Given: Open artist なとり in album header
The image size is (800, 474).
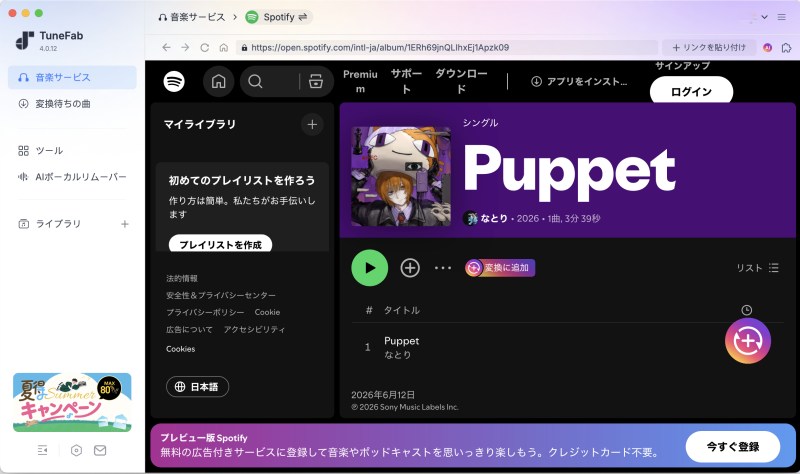Looking at the screenshot, I should pyautogui.click(x=494, y=218).
